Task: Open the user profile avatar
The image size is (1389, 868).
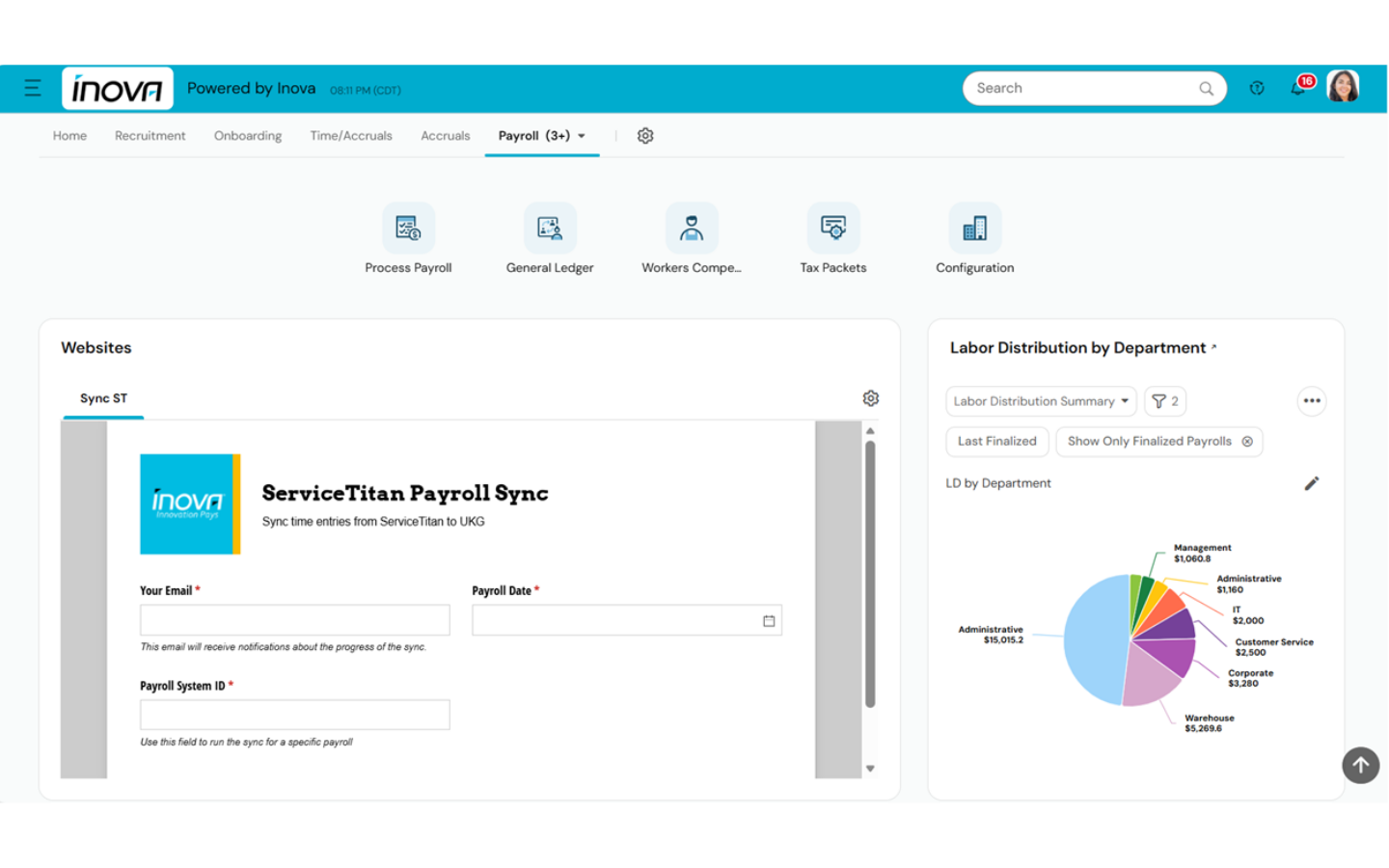Action: (x=1343, y=87)
